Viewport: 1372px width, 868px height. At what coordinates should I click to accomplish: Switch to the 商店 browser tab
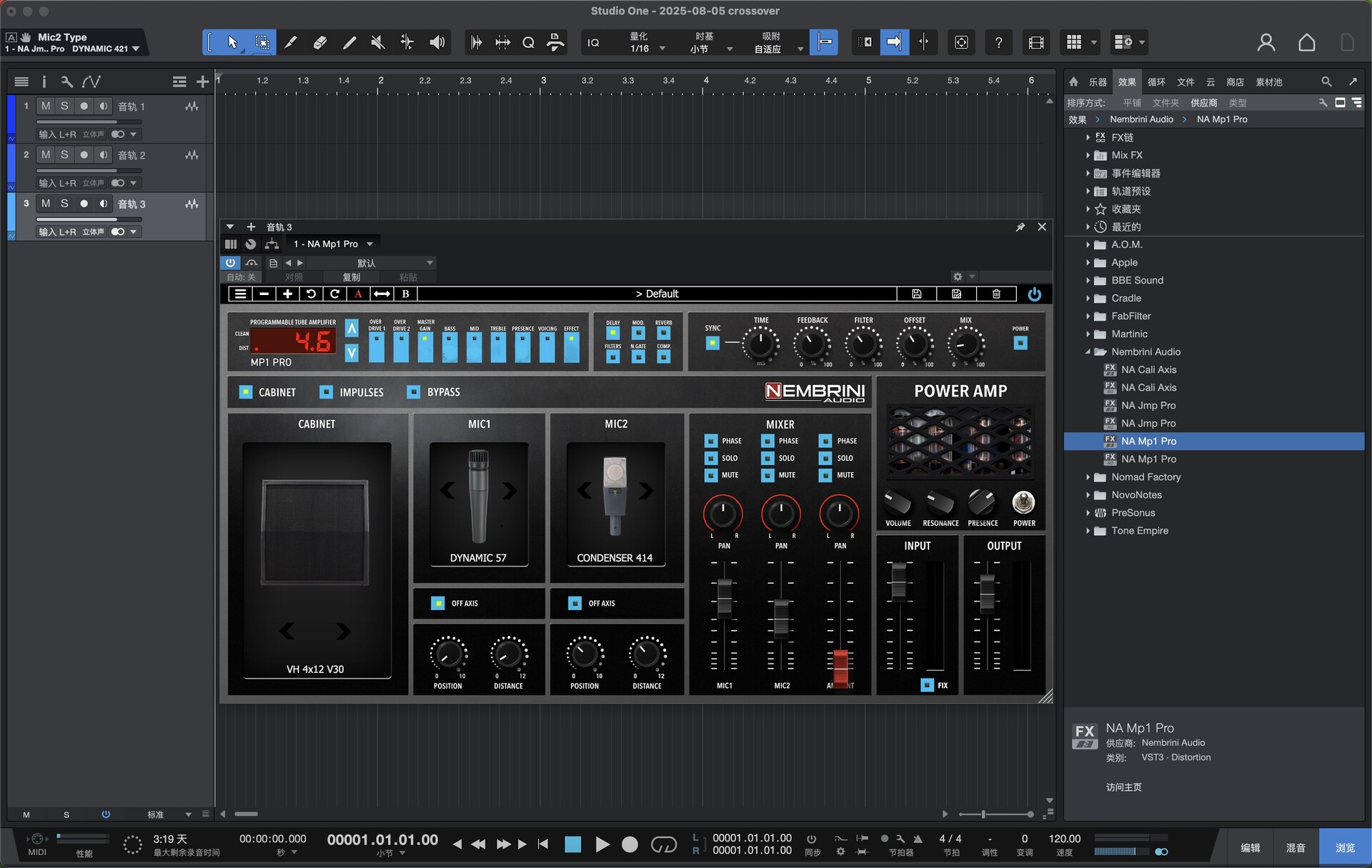1235,82
